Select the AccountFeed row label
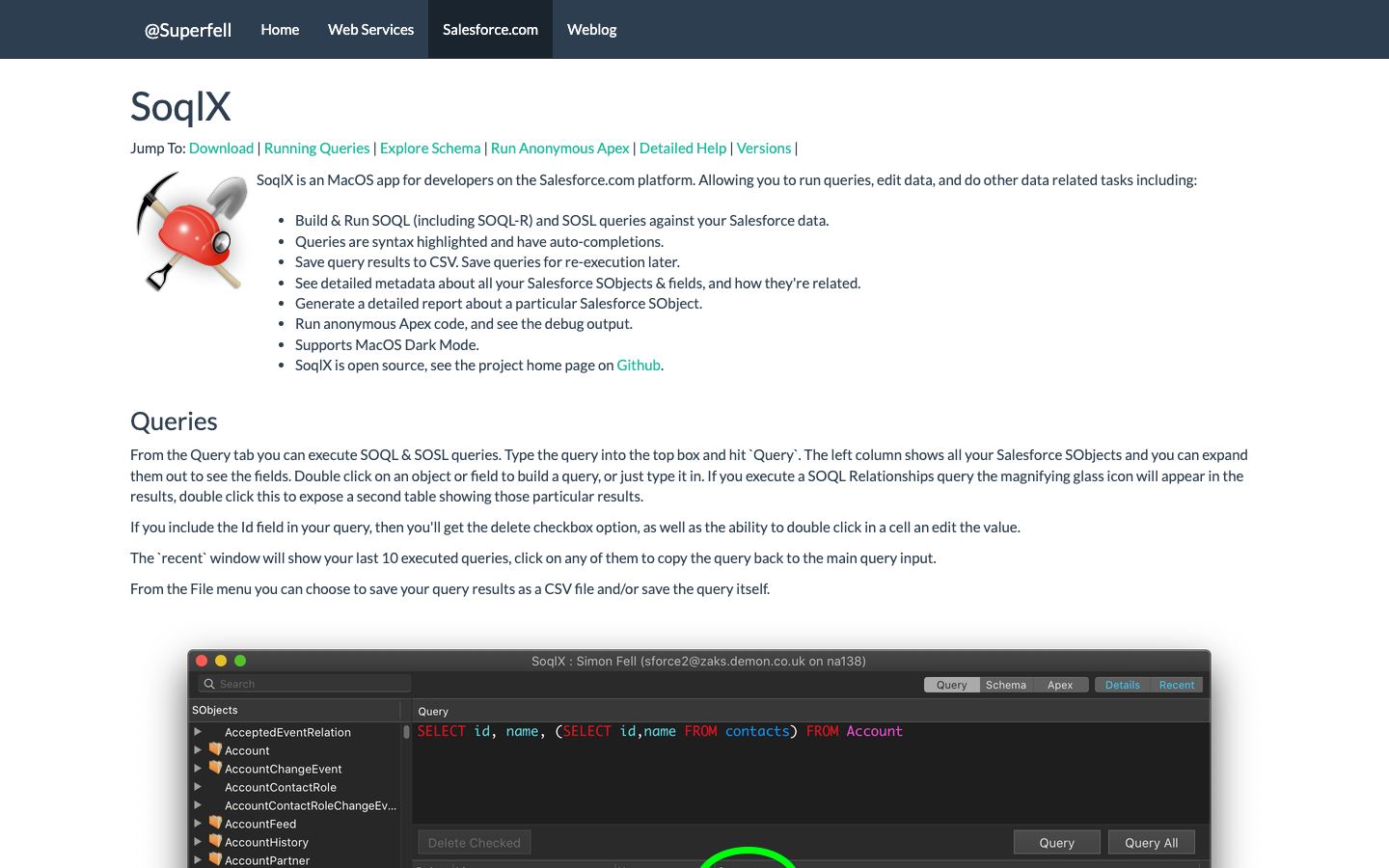The image size is (1389, 868). click(x=260, y=825)
